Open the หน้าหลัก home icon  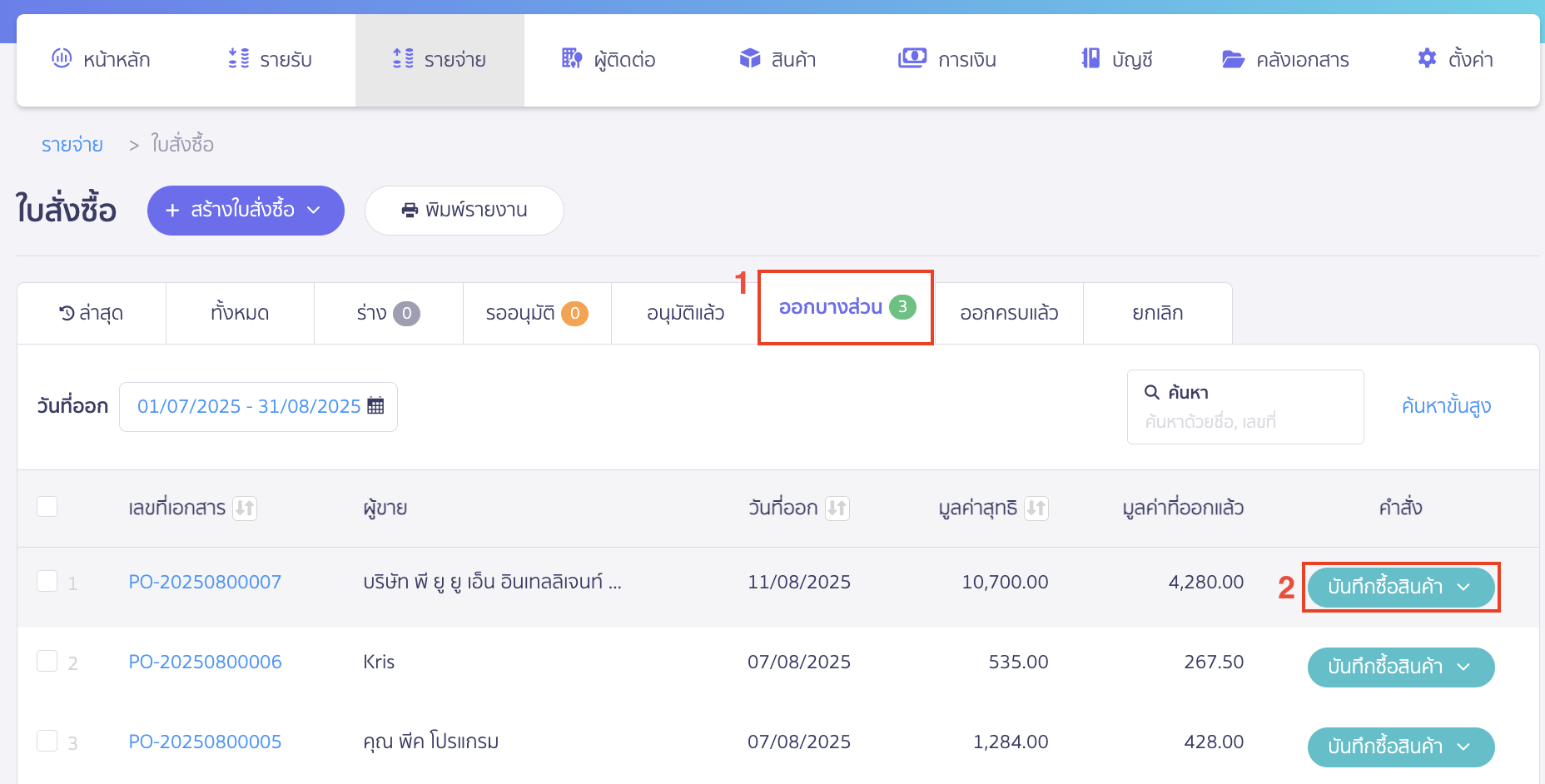point(61,58)
